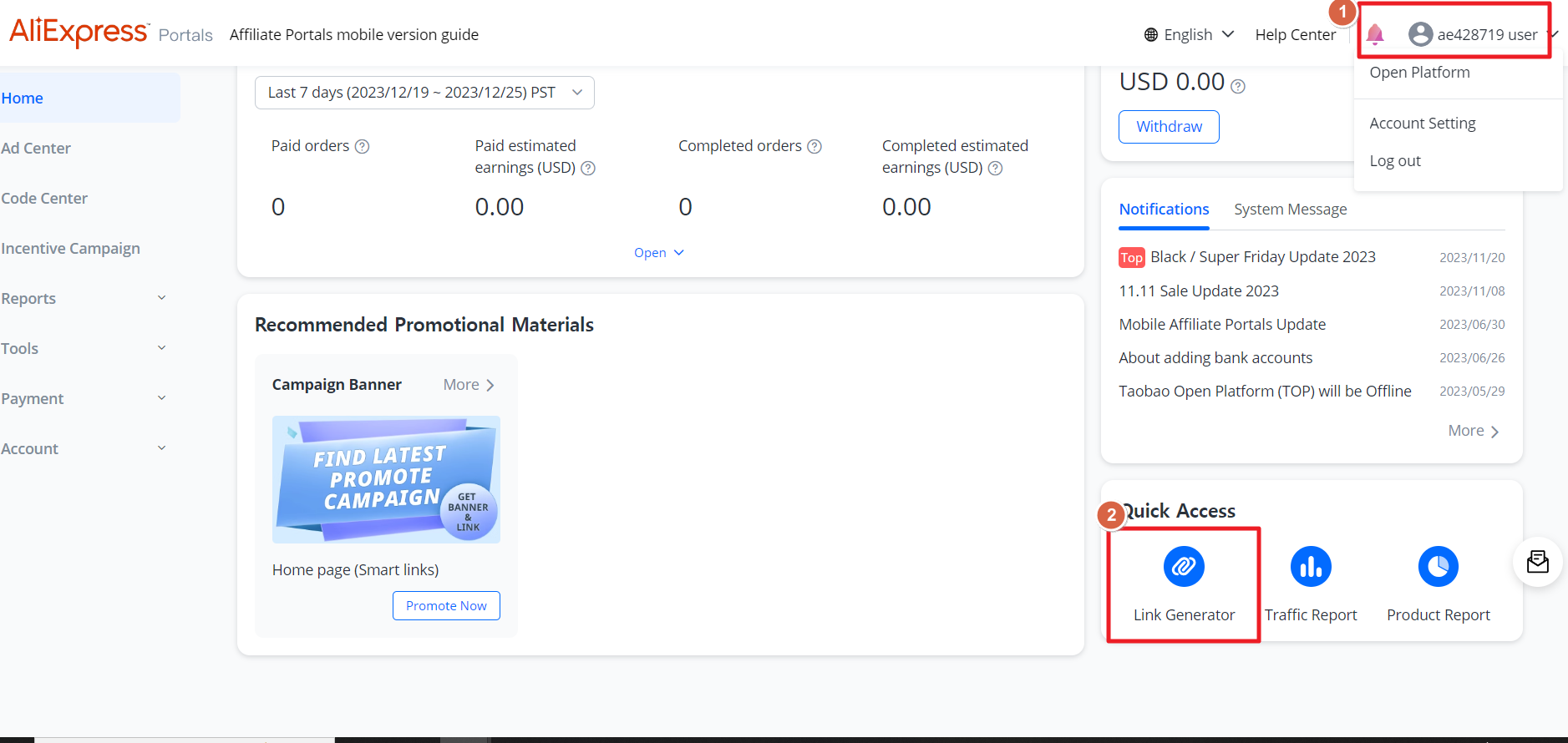Image resolution: width=1568 pixels, height=743 pixels.
Task: Open About adding bank accounts notice
Action: point(1215,358)
